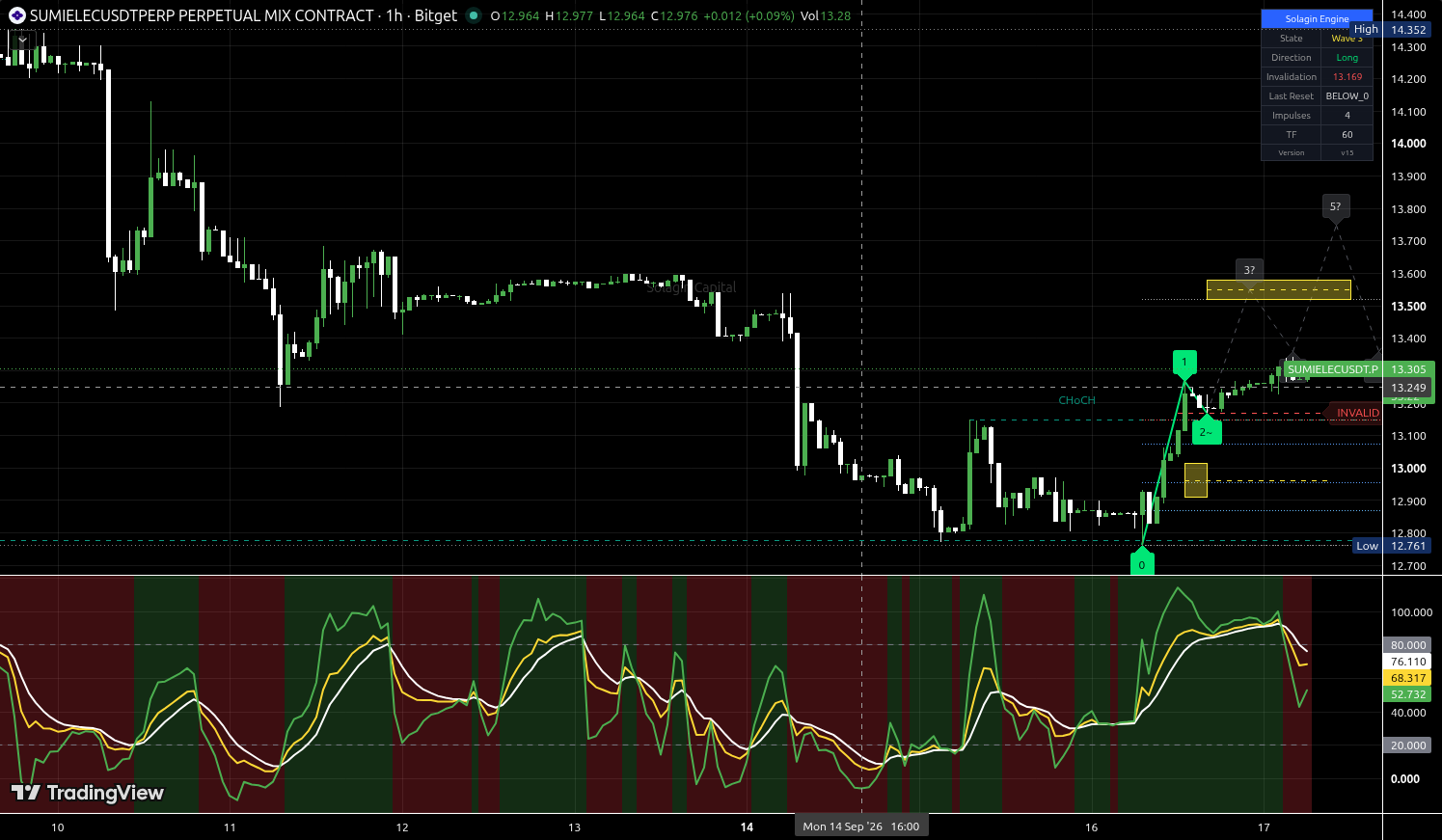Viewport: 1442px width, 840px height.
Task: Click the TradingView logo watermark link
Action: point(88,793)
